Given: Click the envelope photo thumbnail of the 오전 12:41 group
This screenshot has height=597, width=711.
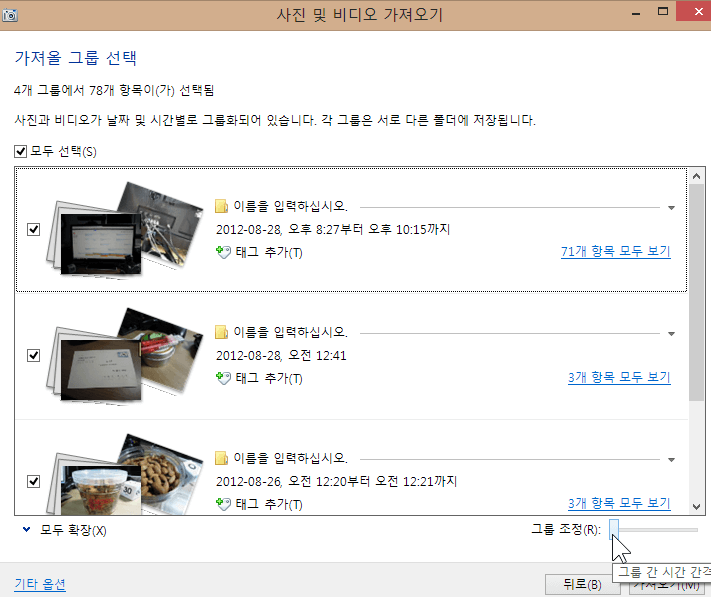Looking at the screenshot, I should point(101,369).
